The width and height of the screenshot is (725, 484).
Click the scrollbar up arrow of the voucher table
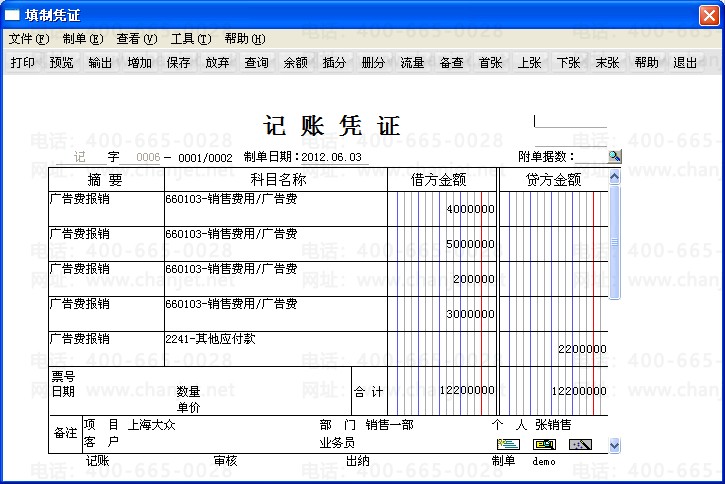(x=614, y=177)
